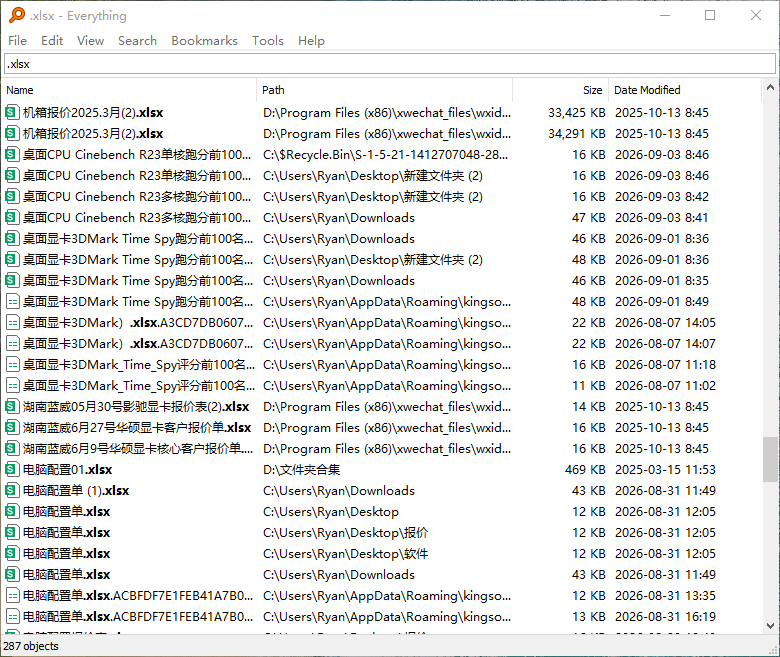Click file icon of 3DMark Time Spy row modified 2026-09-01 8:35
780x657 pixels.
(x=12, y=280)
